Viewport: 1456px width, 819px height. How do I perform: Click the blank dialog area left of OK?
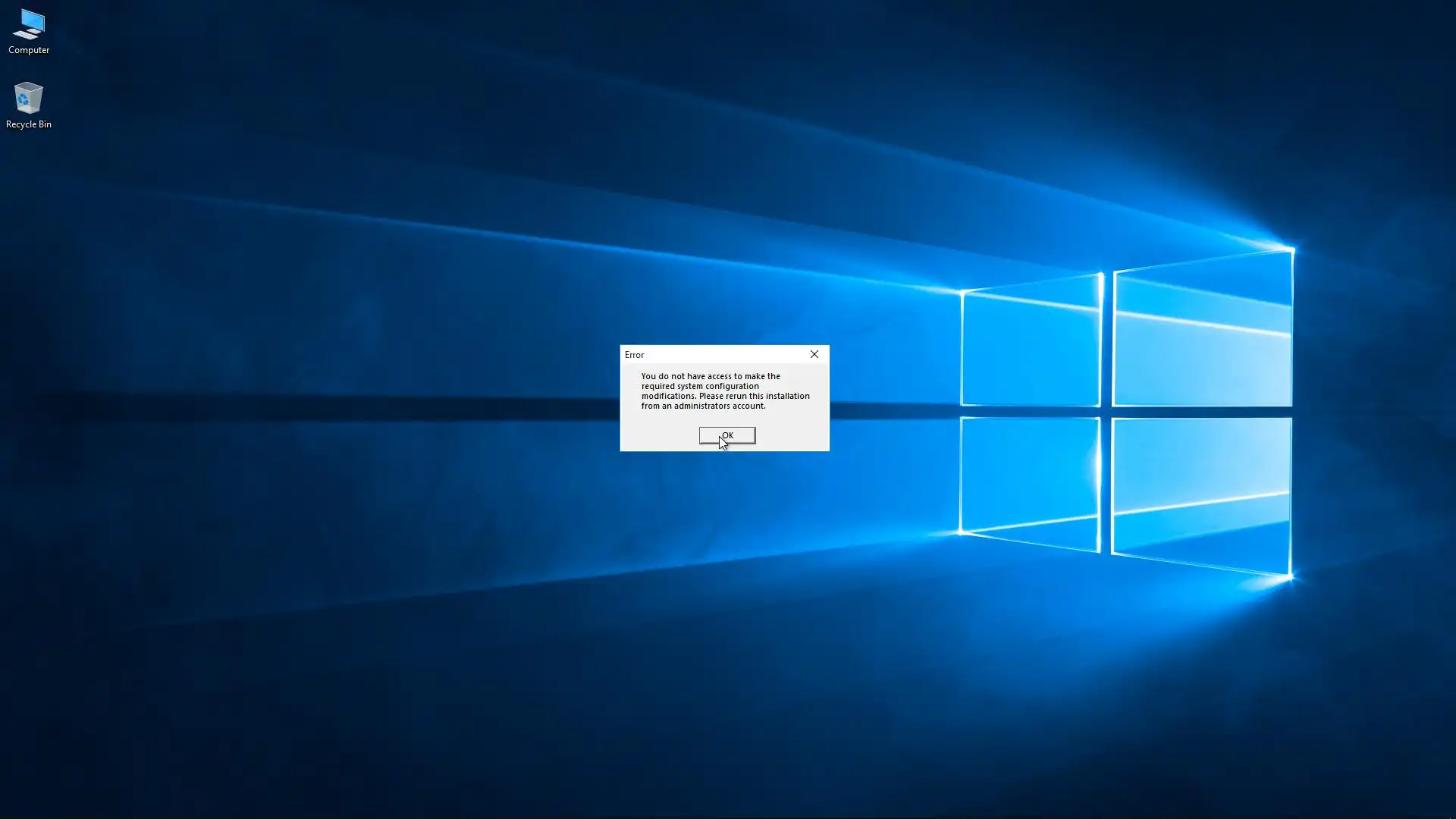[658, 435]
